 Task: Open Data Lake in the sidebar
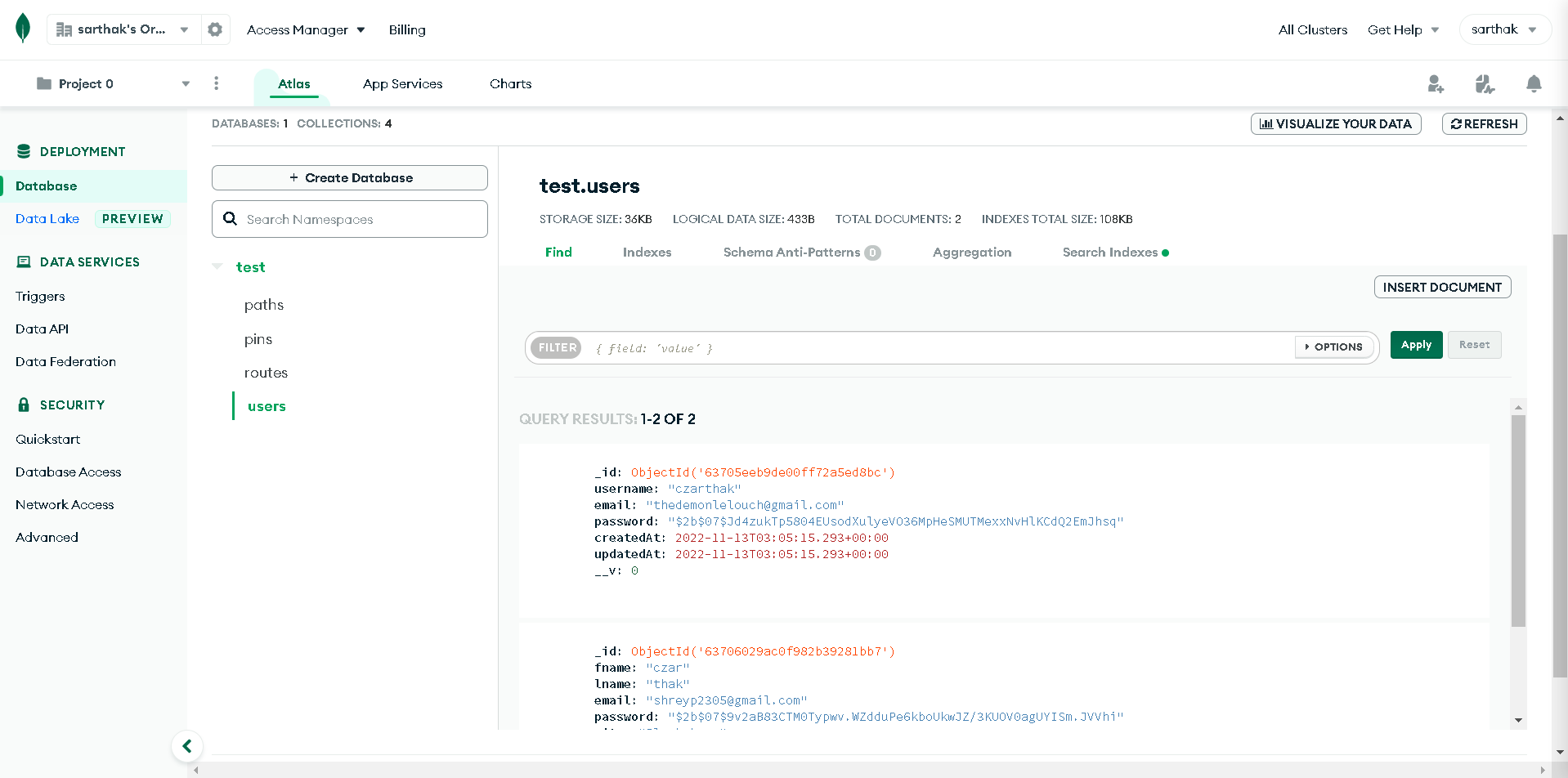coord(47,218)
